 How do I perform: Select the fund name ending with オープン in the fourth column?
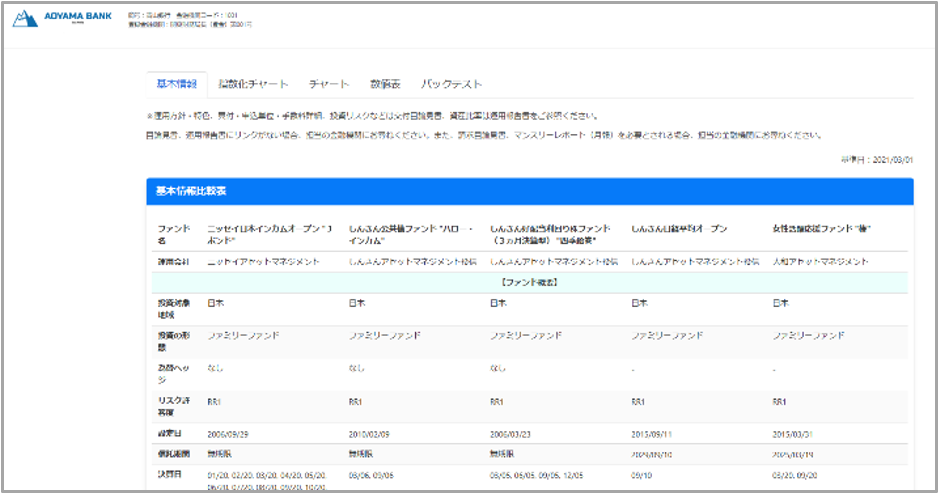coord(679,229)
